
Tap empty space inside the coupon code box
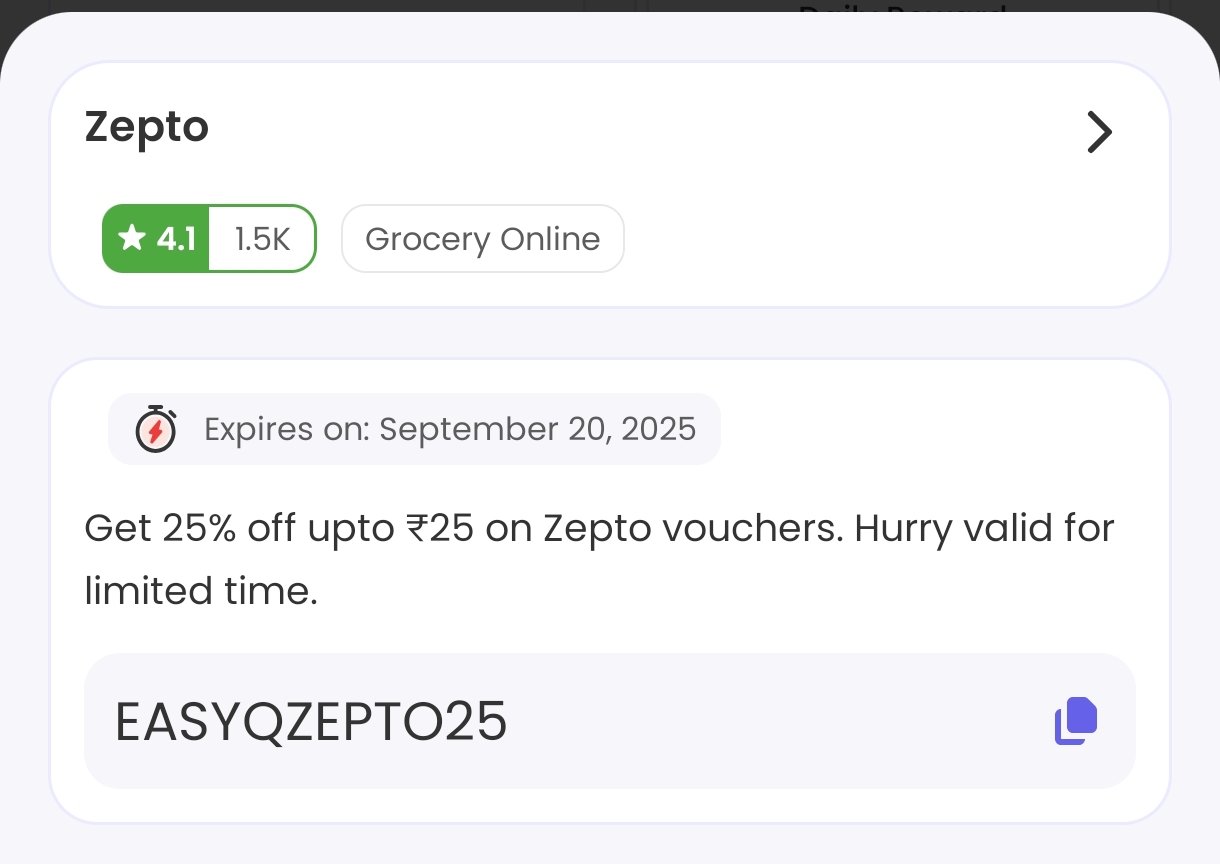(x=780, y=722)
